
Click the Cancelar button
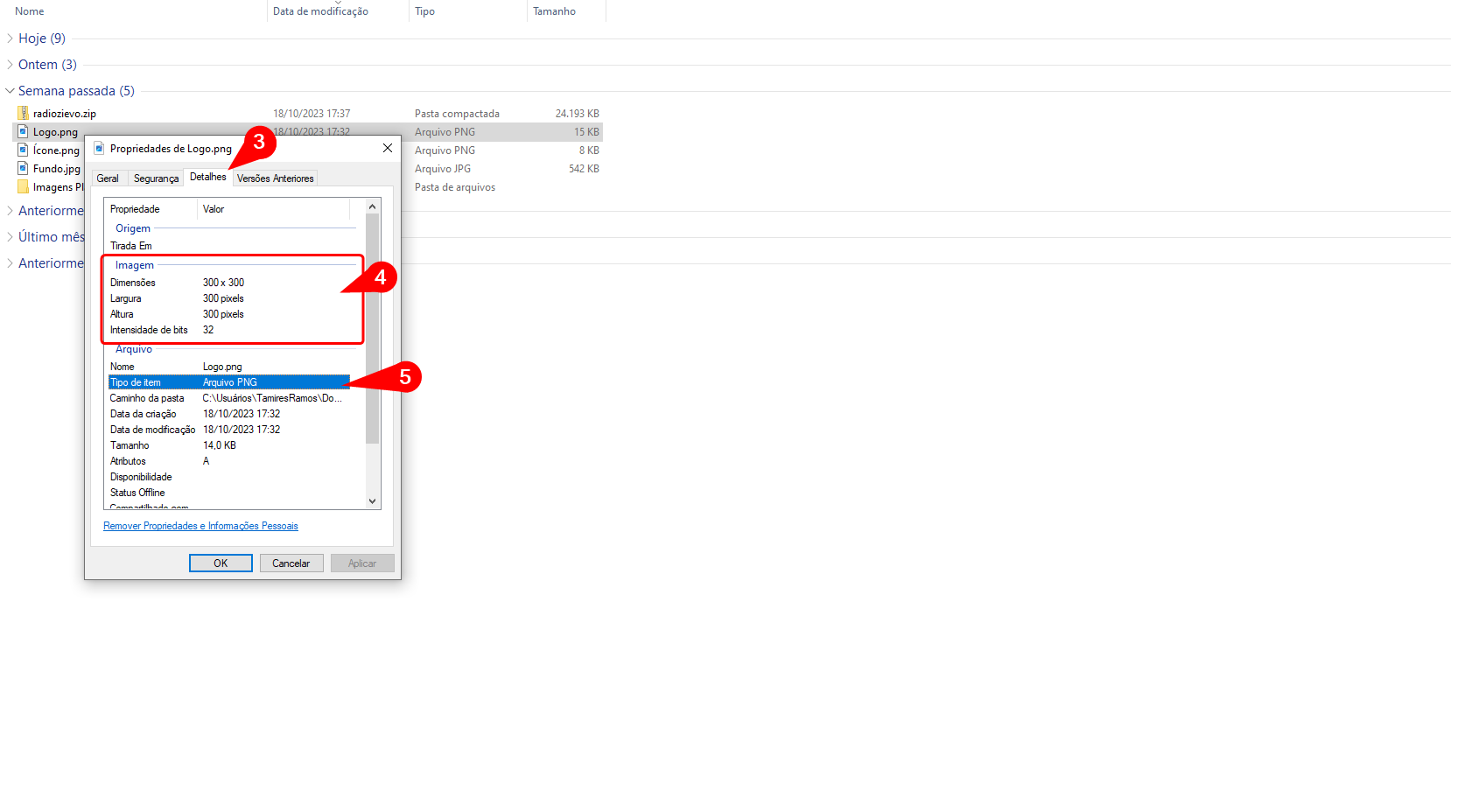291,563
